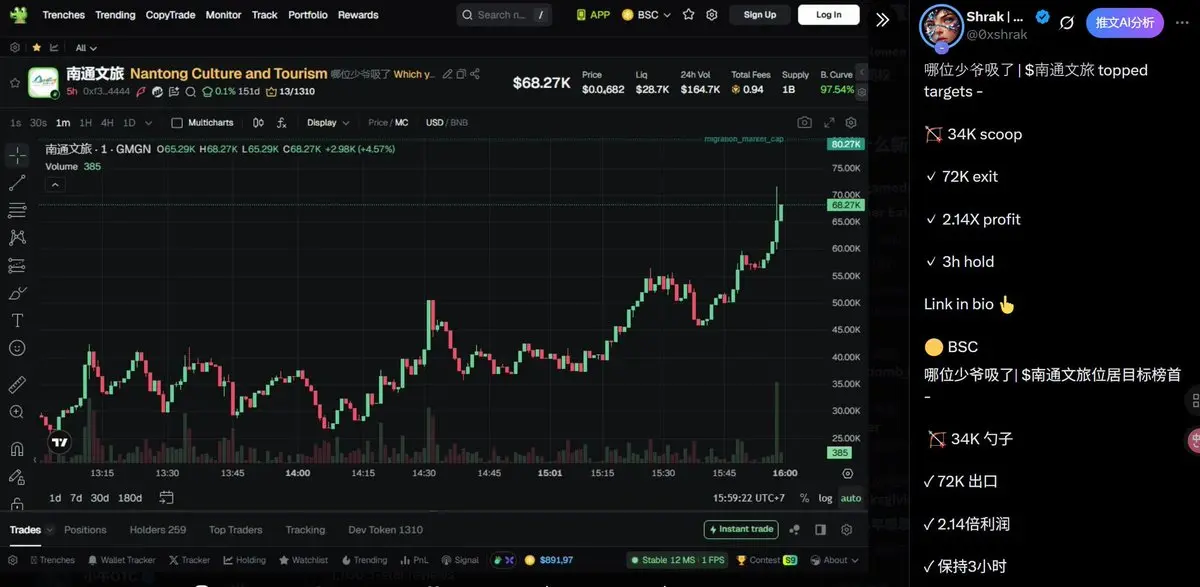Click the 推文AI分析 button
The image size is (1200, 587).
(x=1124, y=22)
